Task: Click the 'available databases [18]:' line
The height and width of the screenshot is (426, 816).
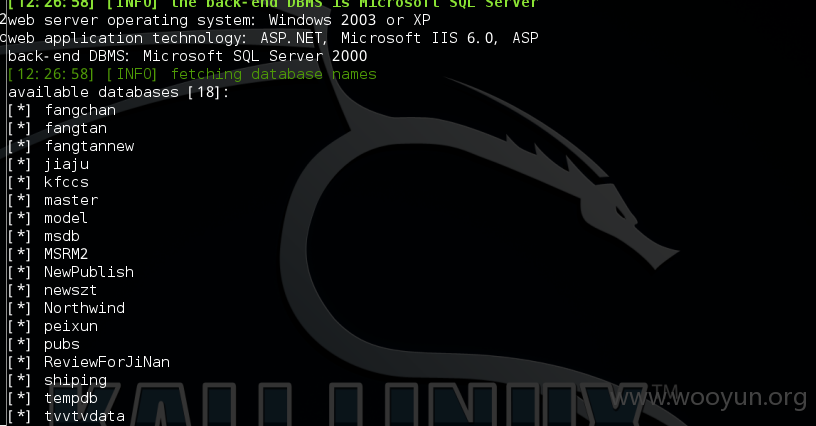Action: point(119,92)
